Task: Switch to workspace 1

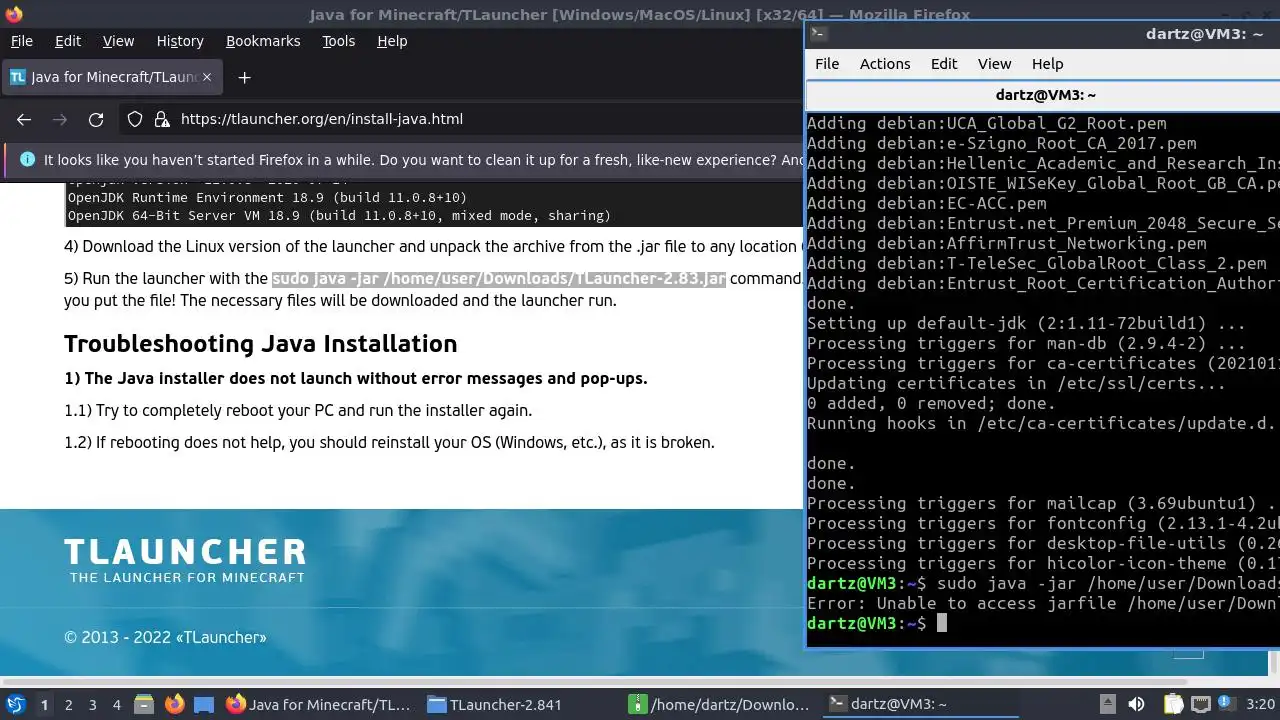Action: [x=44, y=705]
